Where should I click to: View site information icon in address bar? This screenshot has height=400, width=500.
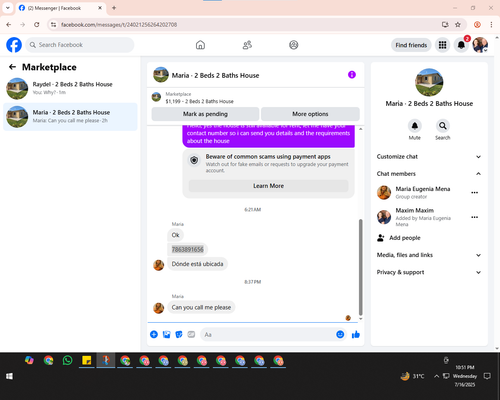click(53, 25)
